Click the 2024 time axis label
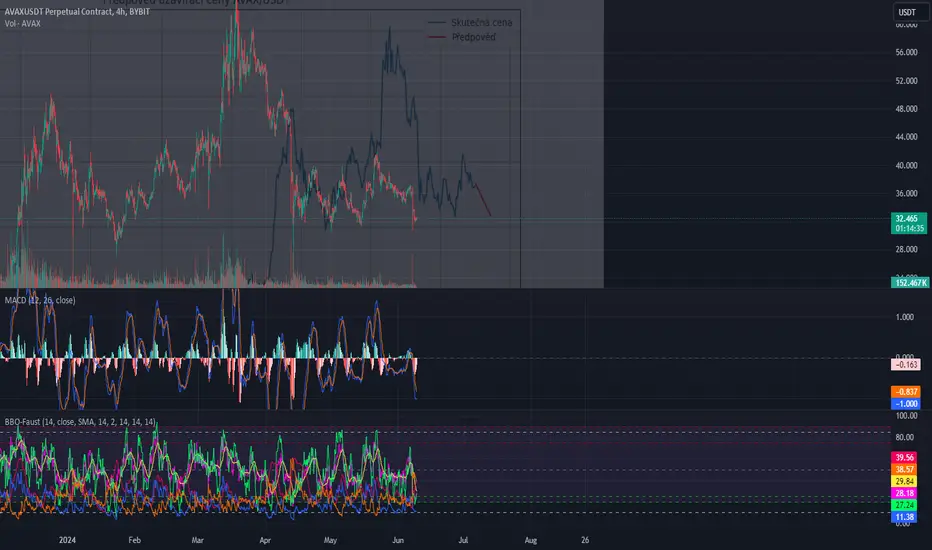This screenshot has width=932, height=550. click(67, 540)
